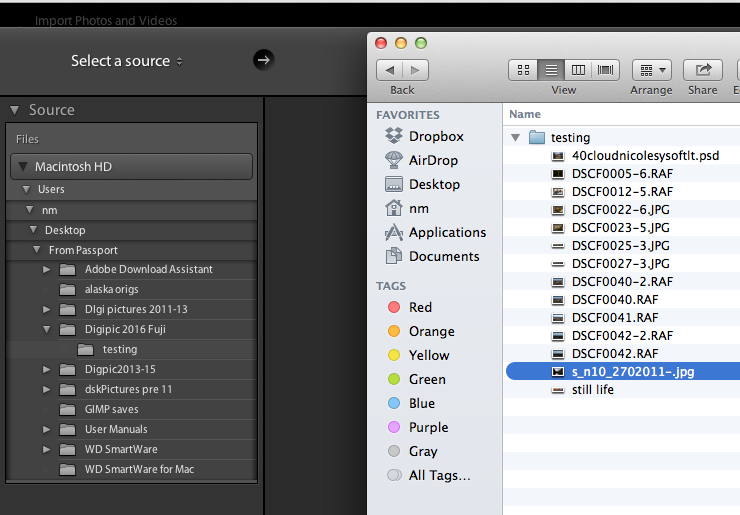Click All Tags... in sidebar
The width and height of the screenshot is (740, 515).
tap(439, 475)
